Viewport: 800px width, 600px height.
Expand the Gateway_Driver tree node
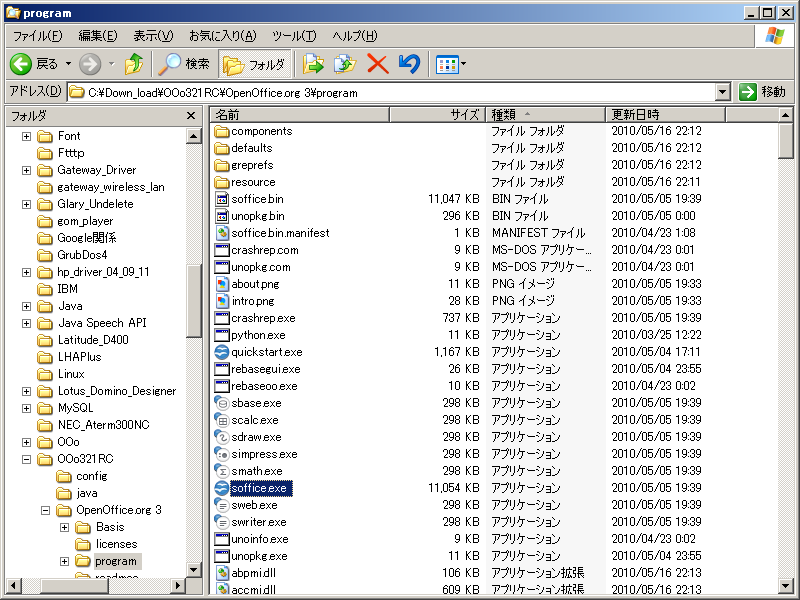pyautogui.click(x=27, y=170)
